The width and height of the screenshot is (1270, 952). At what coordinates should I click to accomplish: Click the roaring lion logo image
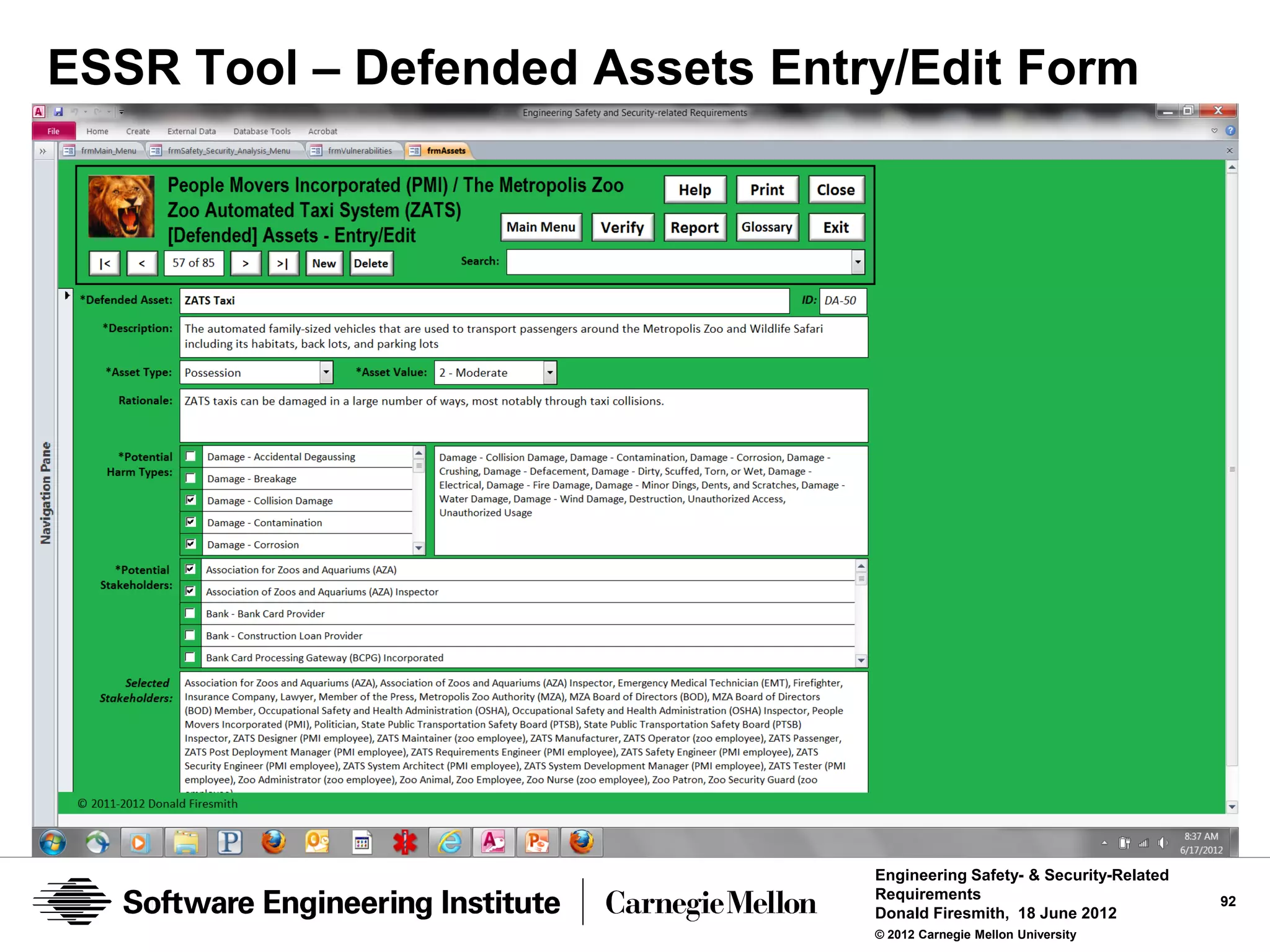click(122, 206)
